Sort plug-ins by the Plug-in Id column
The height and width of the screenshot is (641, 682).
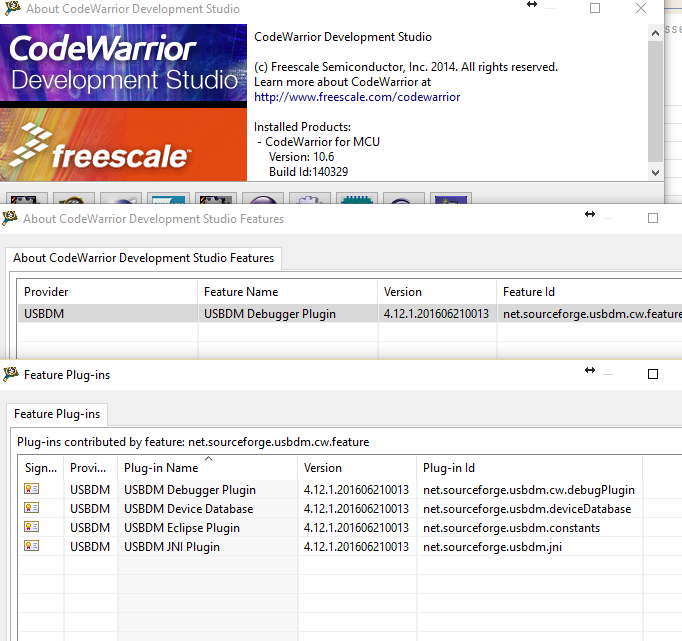pyautogui.click(x=529, y=468)
